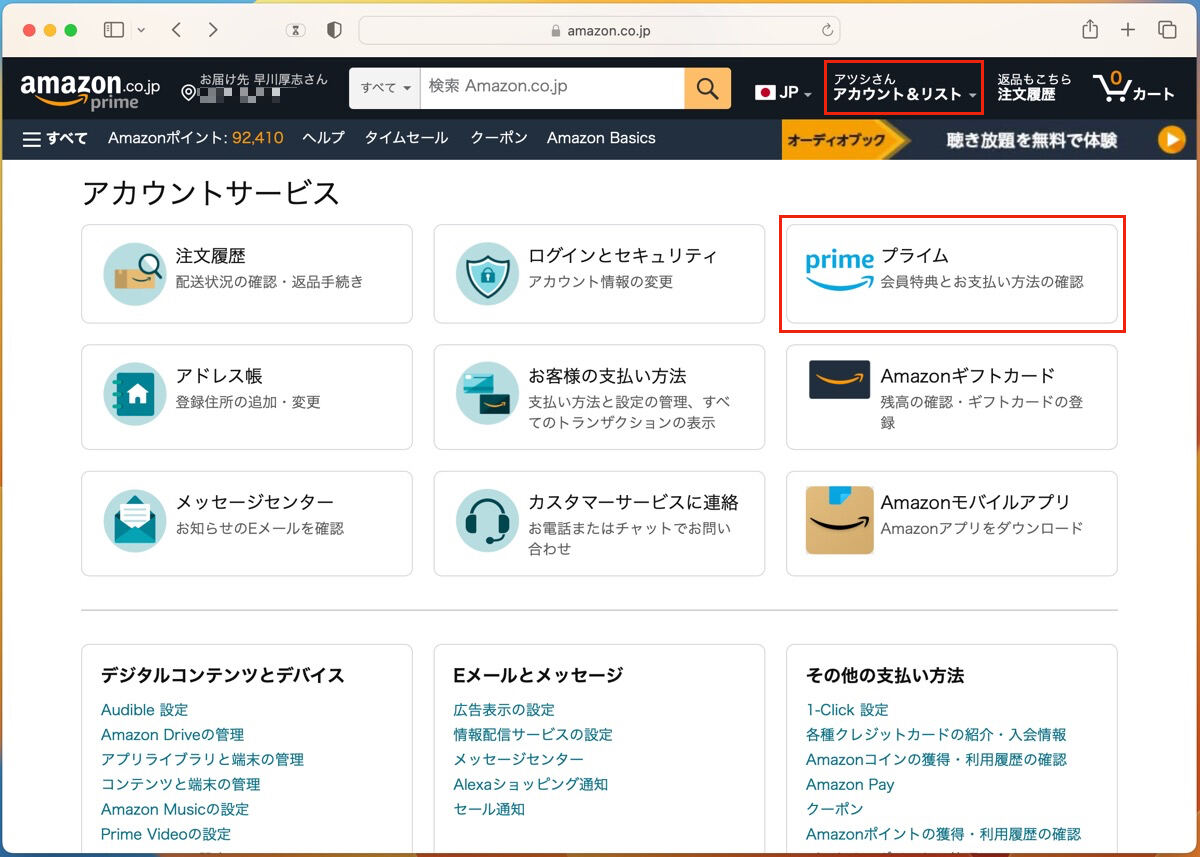Open the プライム card title
This screenshot has width=1200, height=857.
pos(914,256)
